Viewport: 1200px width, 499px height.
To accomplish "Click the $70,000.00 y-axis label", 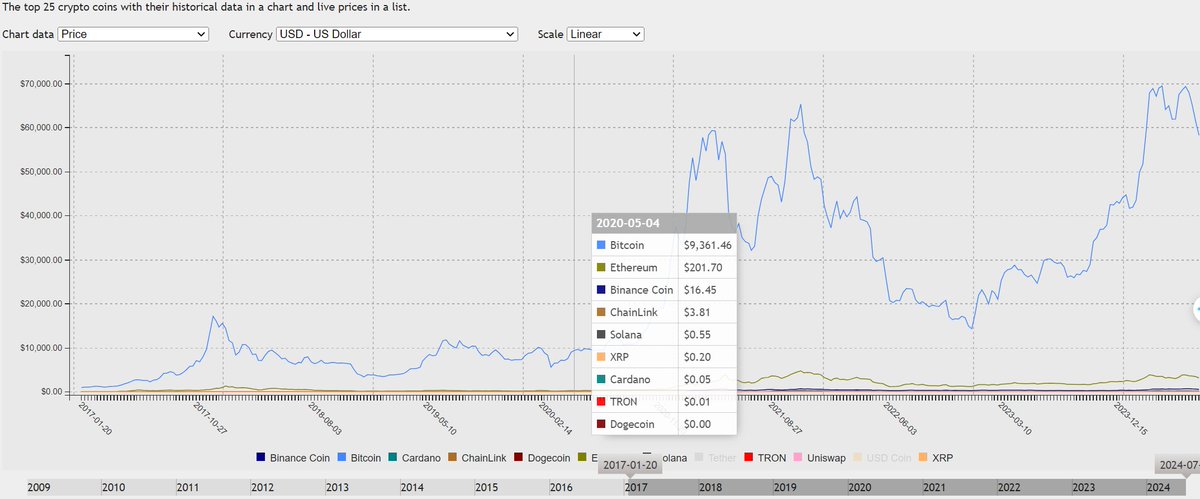I will (43, 84).
